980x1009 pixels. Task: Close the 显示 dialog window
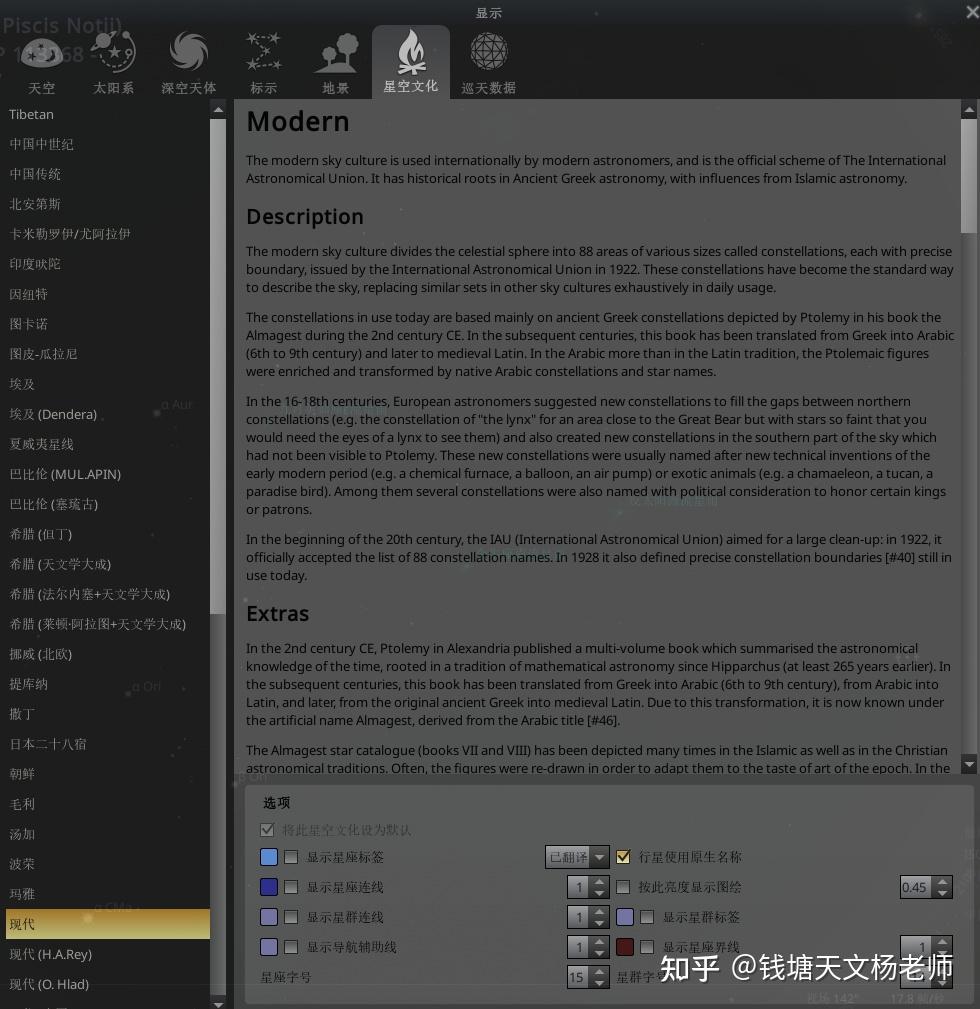tap(972, 12)
